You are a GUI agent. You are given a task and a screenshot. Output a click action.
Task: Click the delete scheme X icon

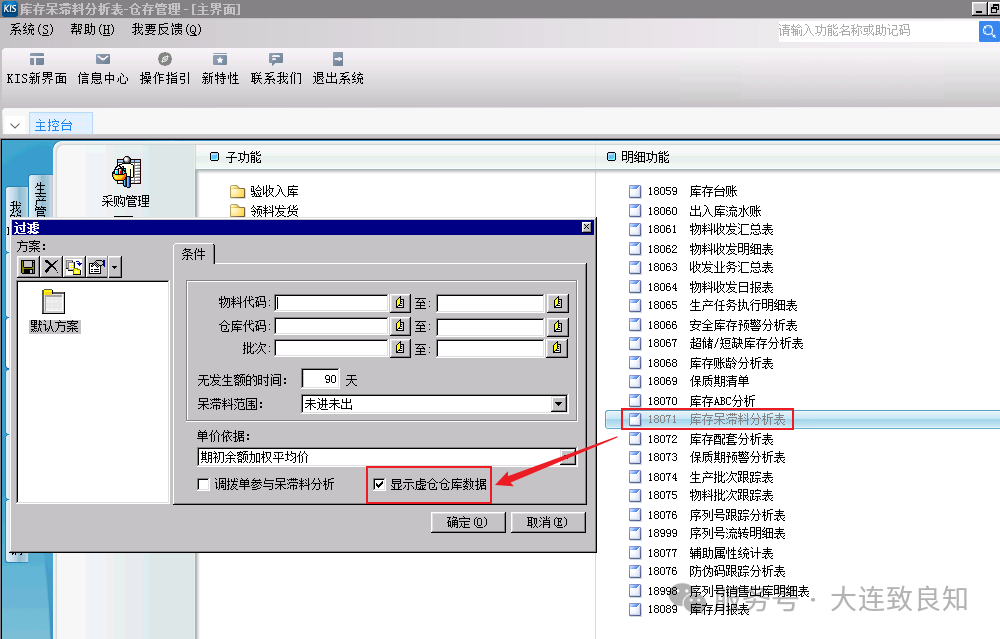click(50, 266)
